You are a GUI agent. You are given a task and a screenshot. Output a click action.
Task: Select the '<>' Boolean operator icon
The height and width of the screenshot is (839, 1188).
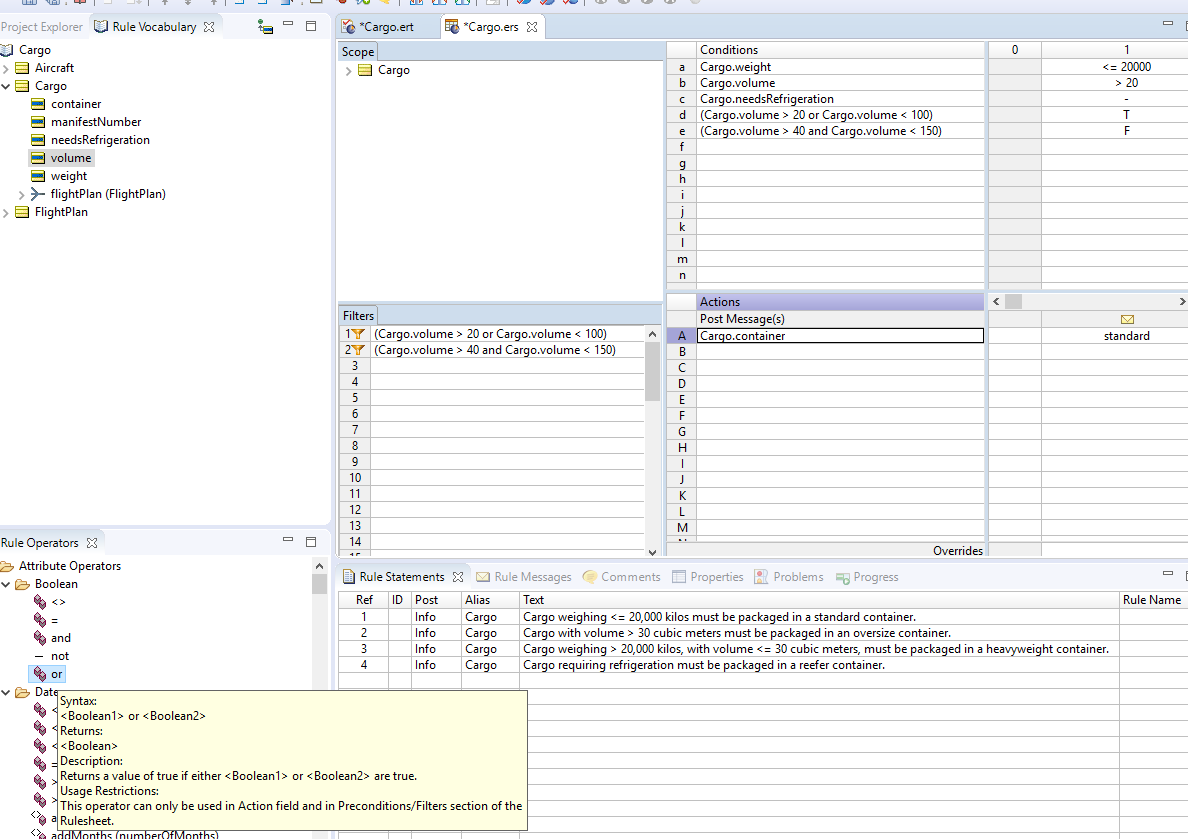click(x=40, y=602)
